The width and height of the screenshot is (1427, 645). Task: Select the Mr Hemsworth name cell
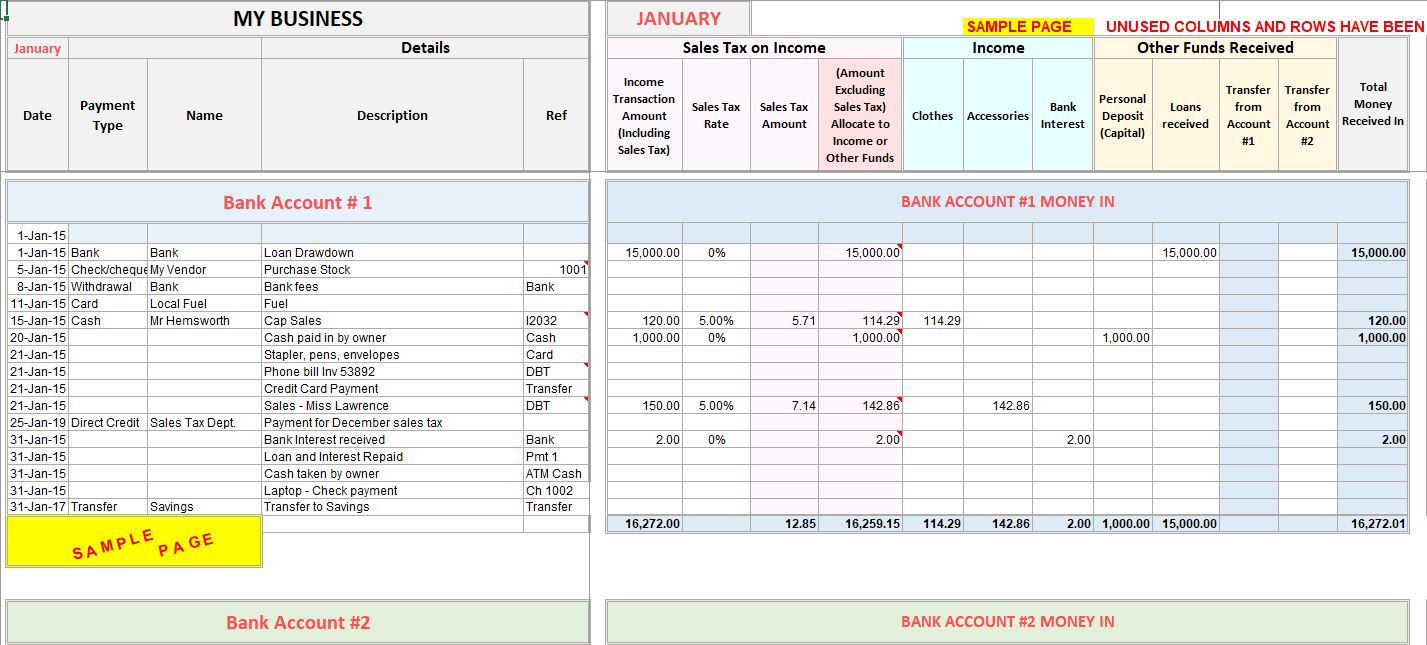[x=204, y=321]
